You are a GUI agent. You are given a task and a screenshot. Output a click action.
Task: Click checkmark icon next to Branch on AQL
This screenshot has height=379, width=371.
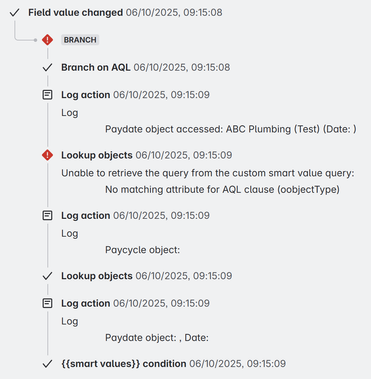48,68
